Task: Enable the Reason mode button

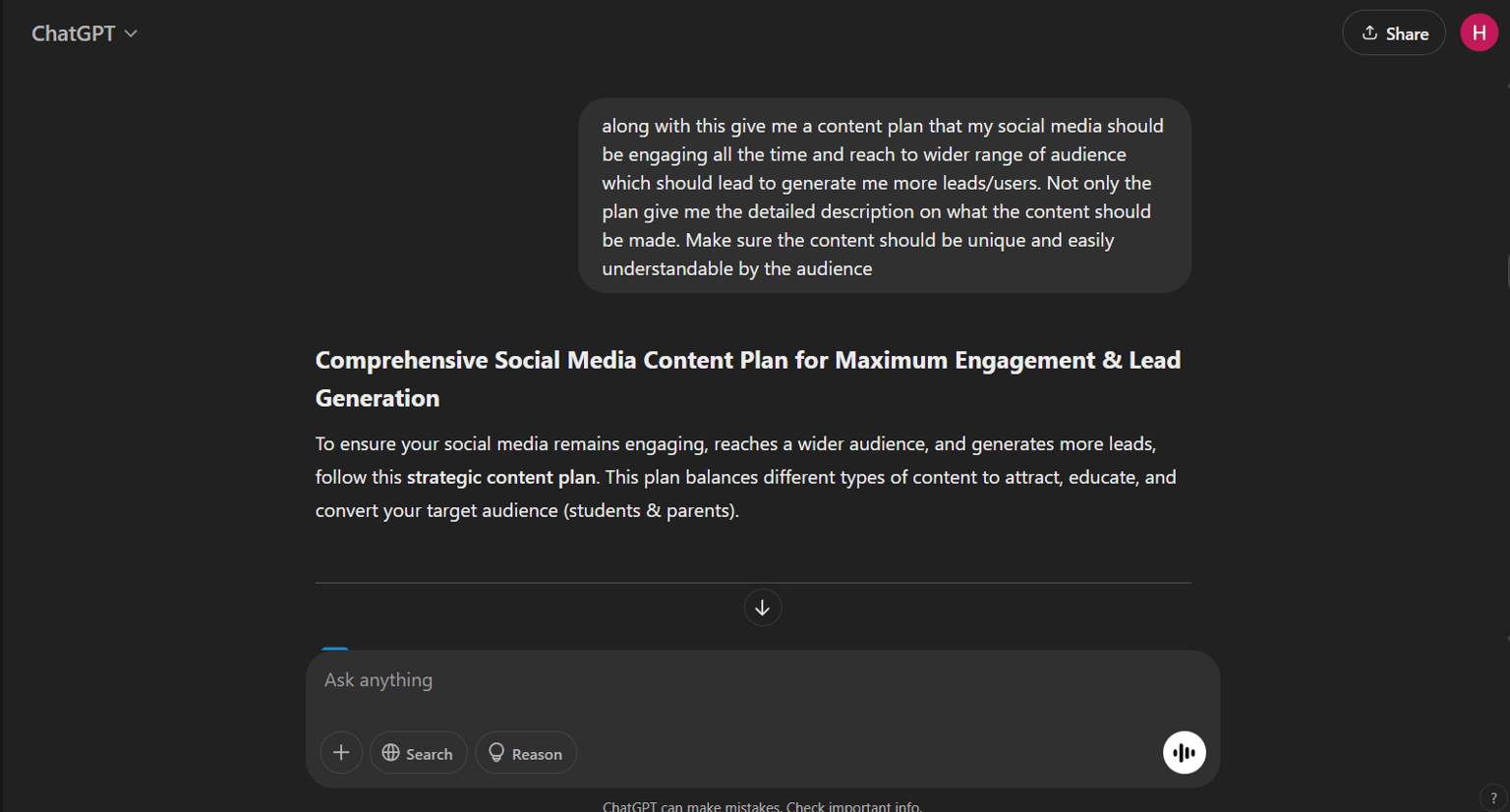Action: point(526,753)
